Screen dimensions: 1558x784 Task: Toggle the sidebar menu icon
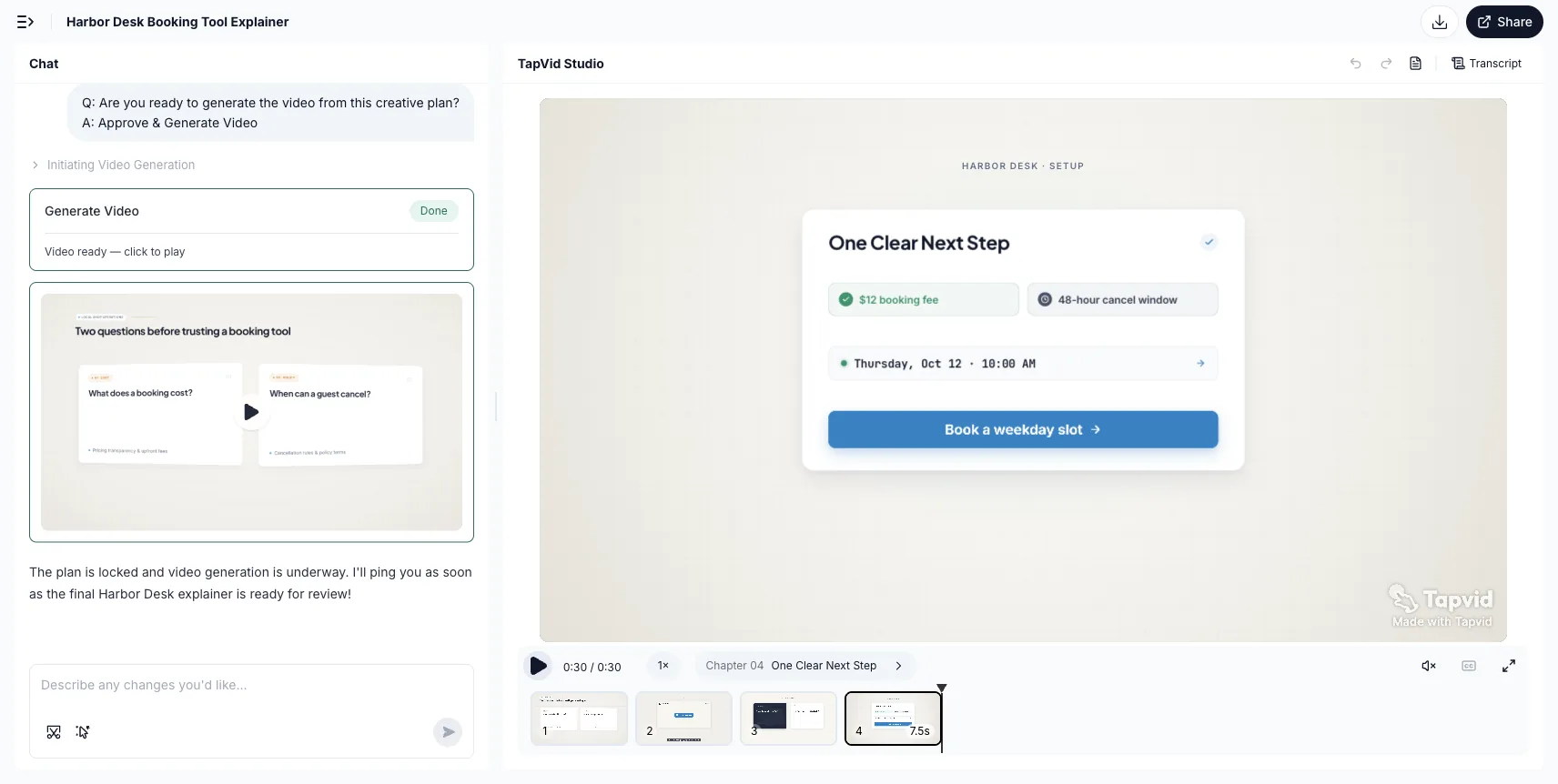(25, 22)
